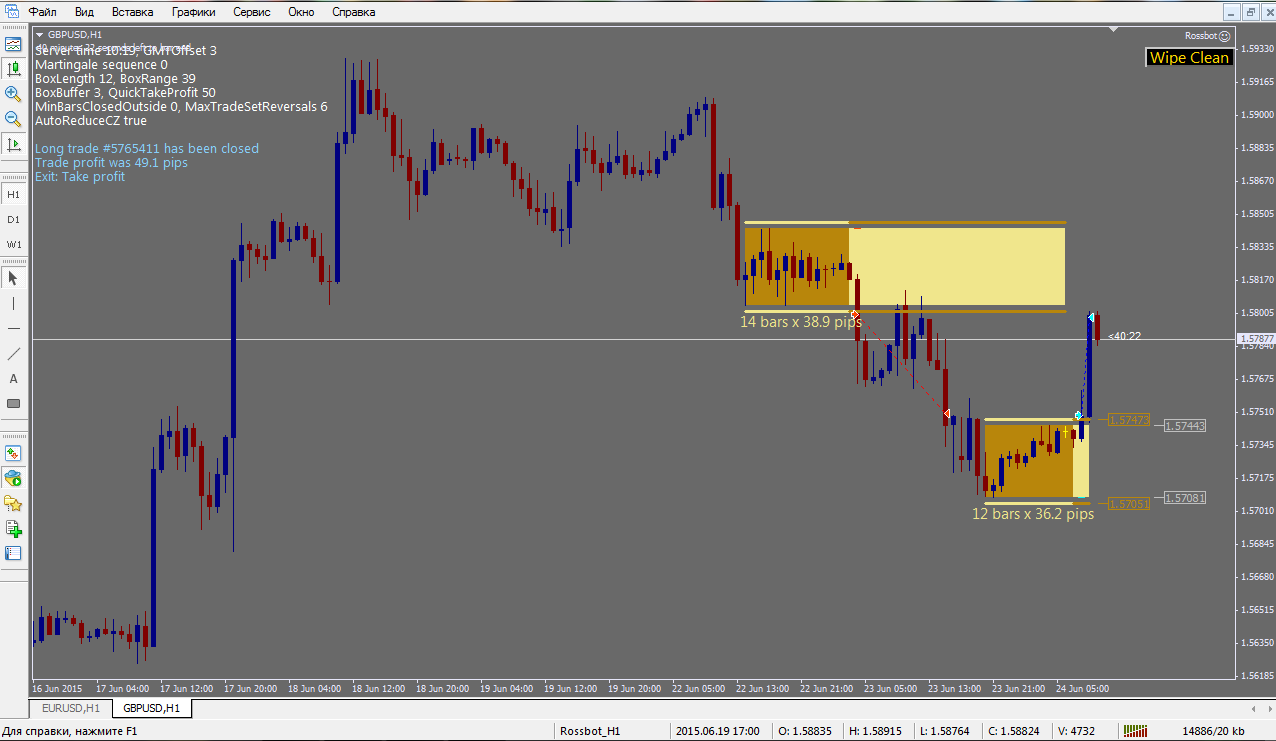The height and width of the screenshot is (741, 1276).
Task: Switch to the GBPUSD,H1 chart tab
Action: (x=152, y=708)
